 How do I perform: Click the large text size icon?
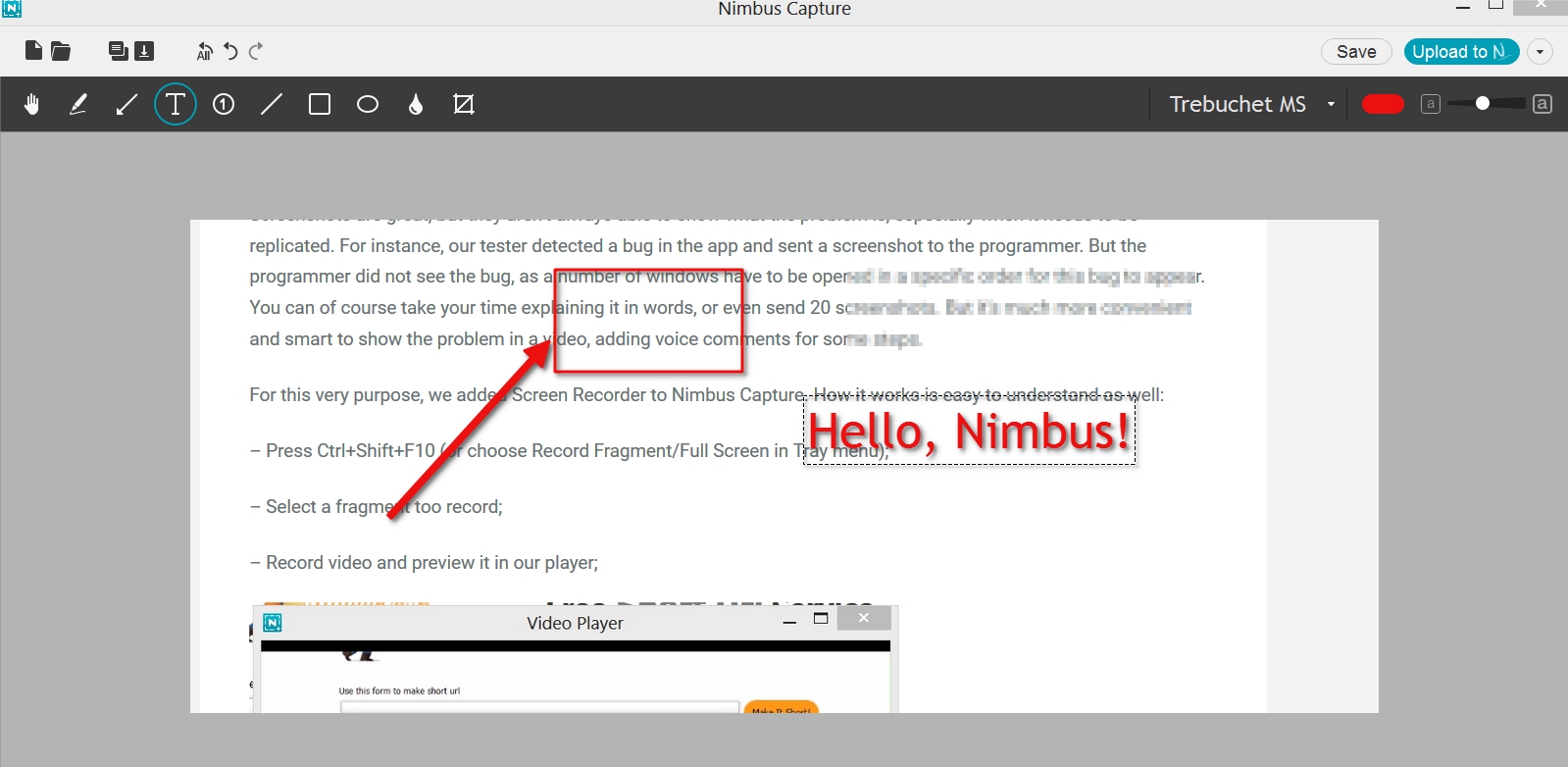point(1543,104)
